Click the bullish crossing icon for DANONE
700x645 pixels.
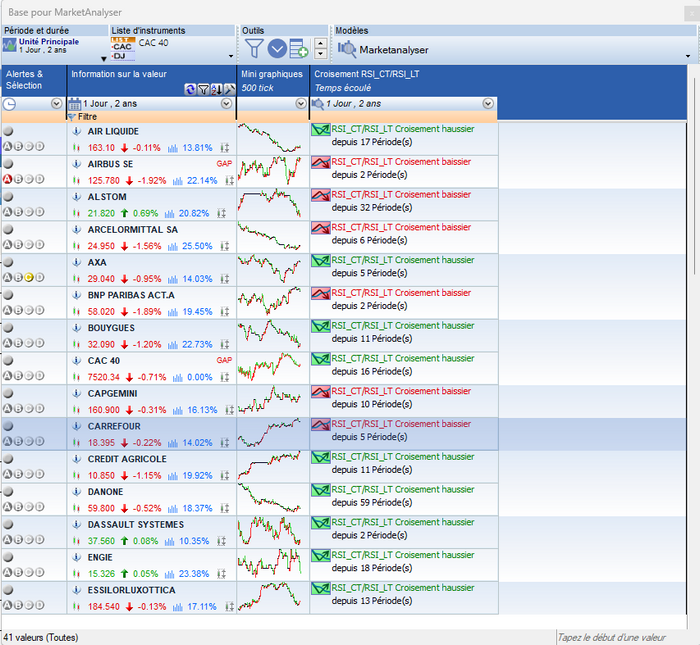pos(321,490)
